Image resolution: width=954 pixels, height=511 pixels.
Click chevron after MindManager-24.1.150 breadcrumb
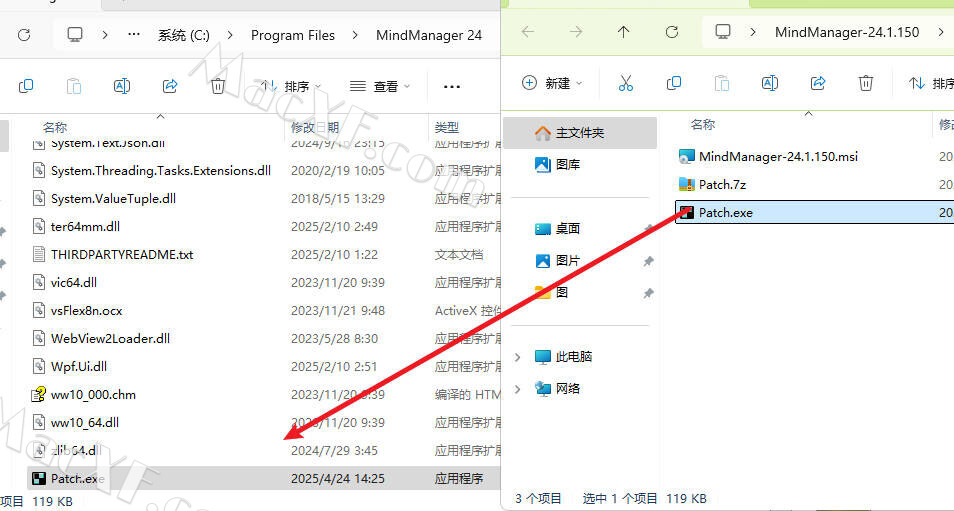[x=941, y=32]
